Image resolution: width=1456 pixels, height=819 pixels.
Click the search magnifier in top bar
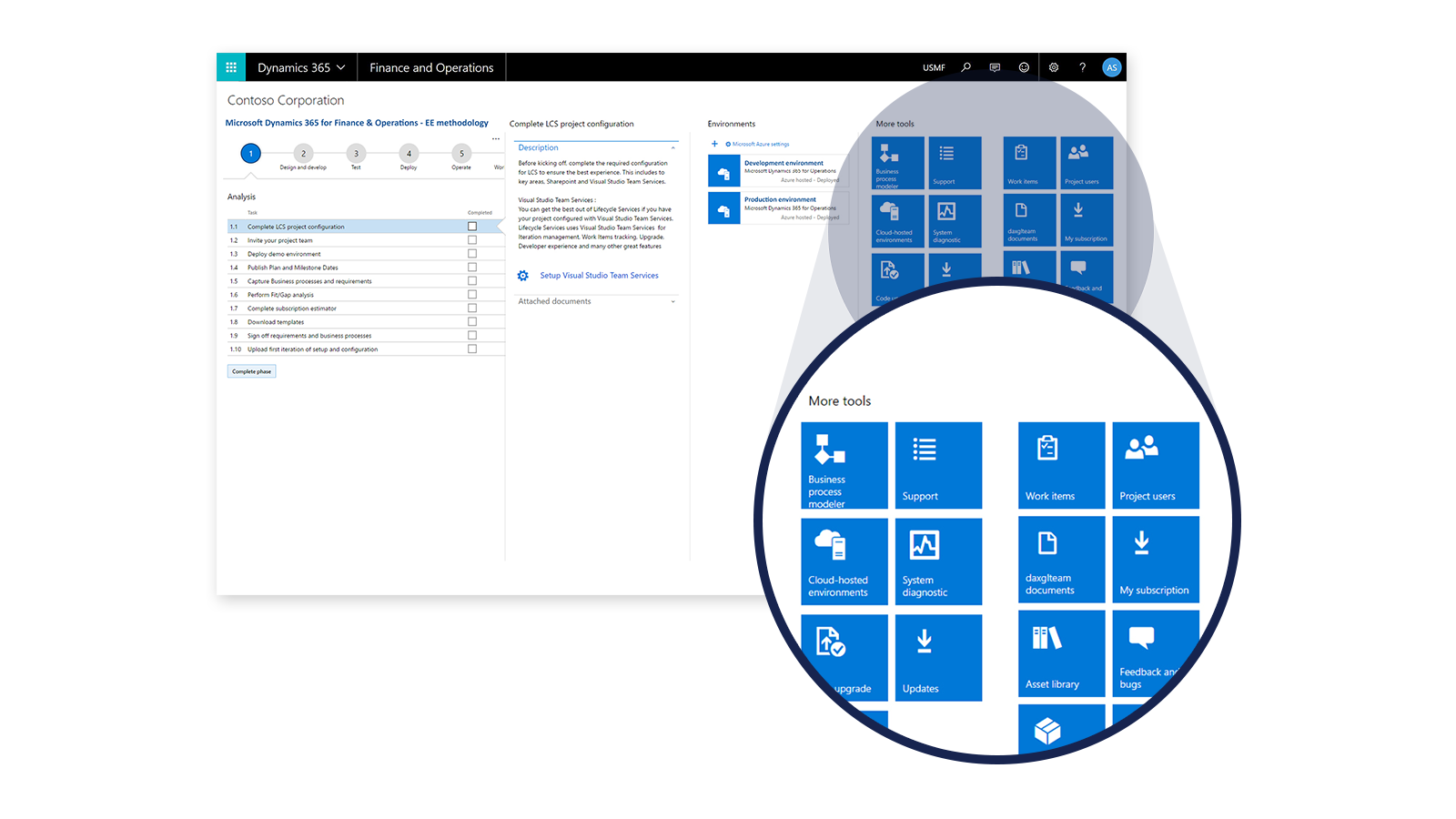966,67
